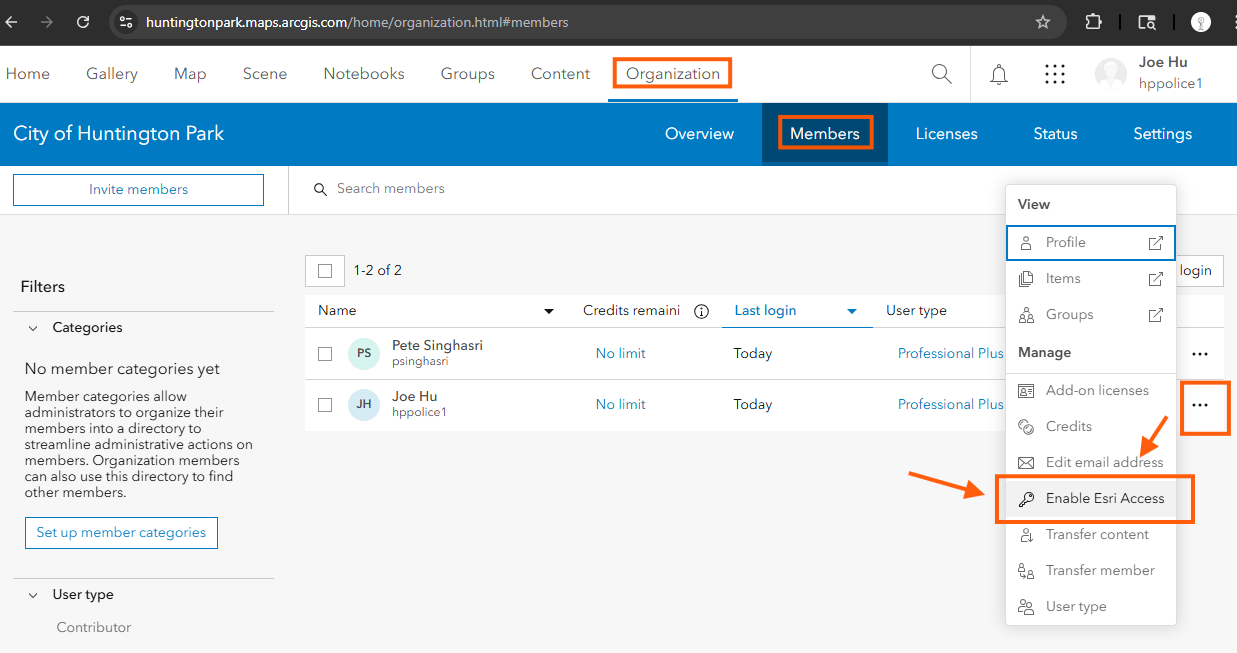Click Set up member categories button

coord(121,533)
